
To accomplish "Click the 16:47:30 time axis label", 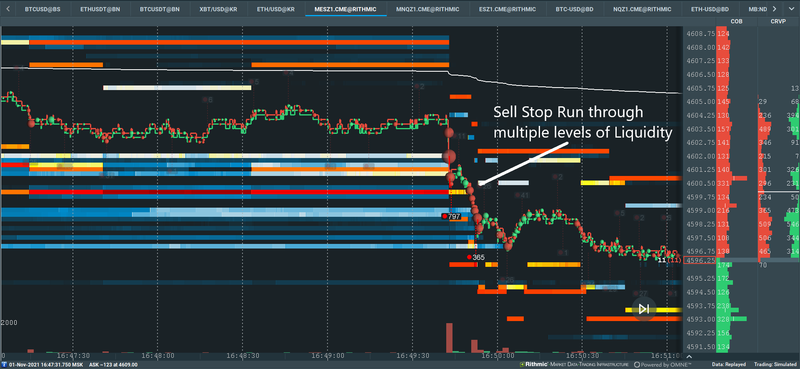I will coord(72,355).
